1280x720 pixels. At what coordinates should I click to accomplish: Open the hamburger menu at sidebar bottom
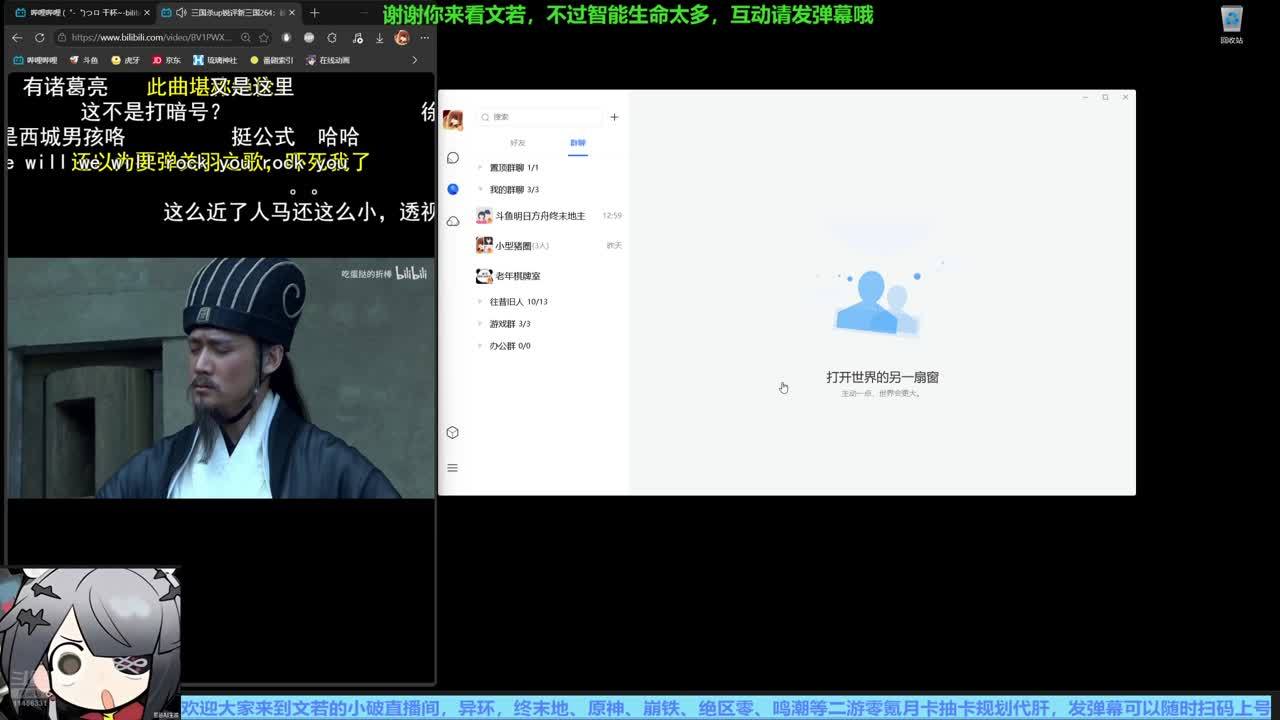click(x=452, y=468)
